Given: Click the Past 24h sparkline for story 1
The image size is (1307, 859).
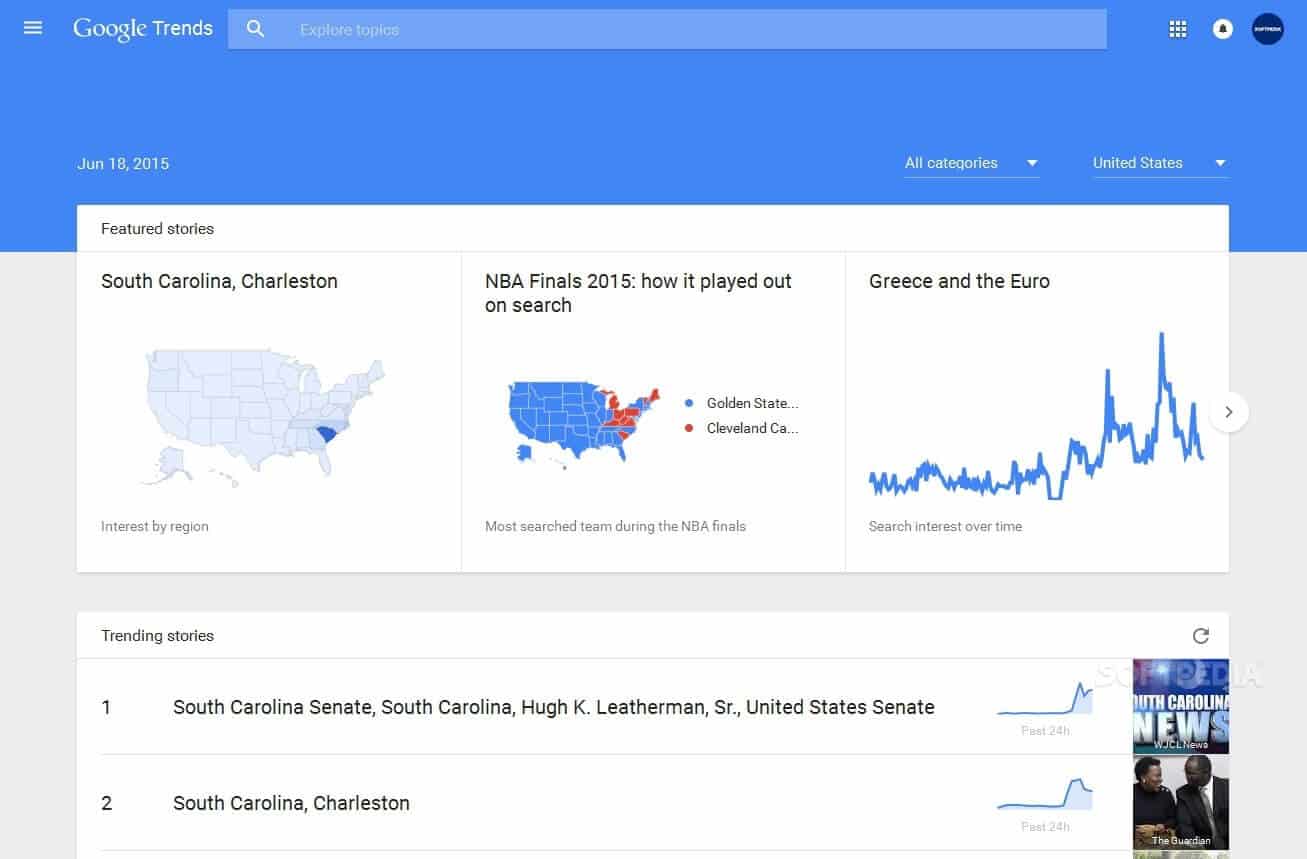Looking at the screenshot, I should 1045,698.
